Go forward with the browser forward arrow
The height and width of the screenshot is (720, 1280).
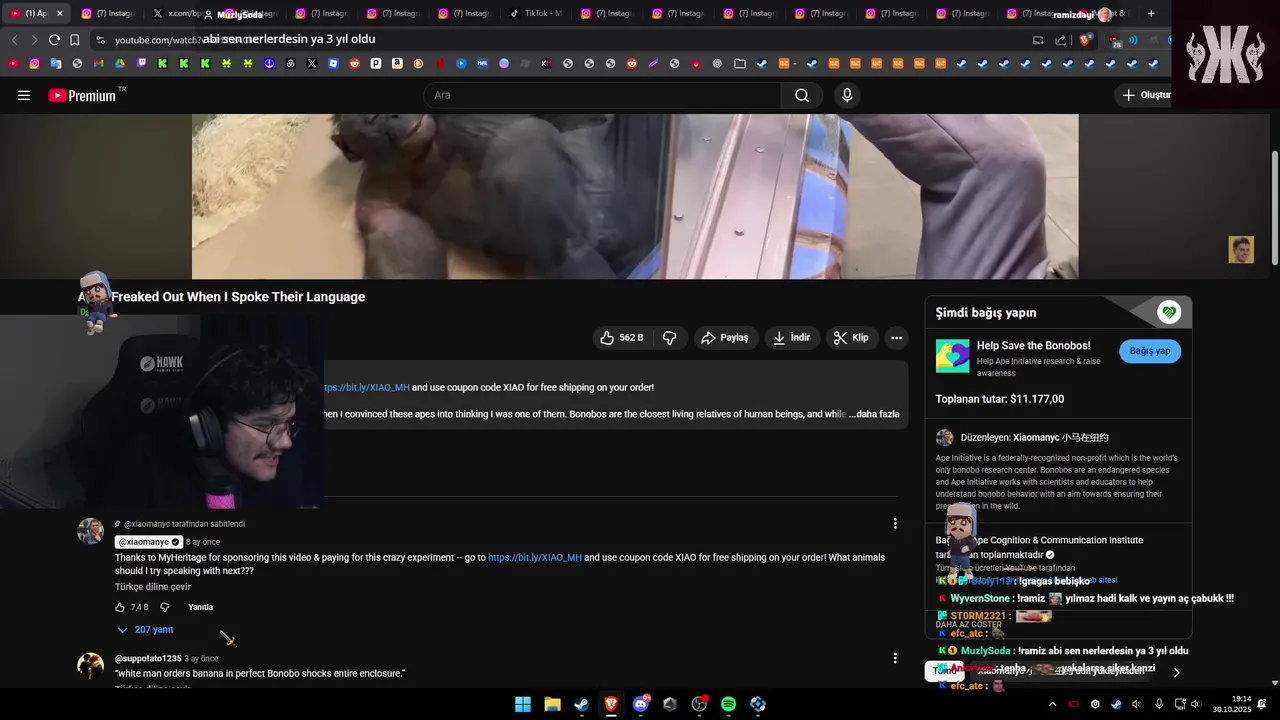pyautogui.click(x=34, y=40)
